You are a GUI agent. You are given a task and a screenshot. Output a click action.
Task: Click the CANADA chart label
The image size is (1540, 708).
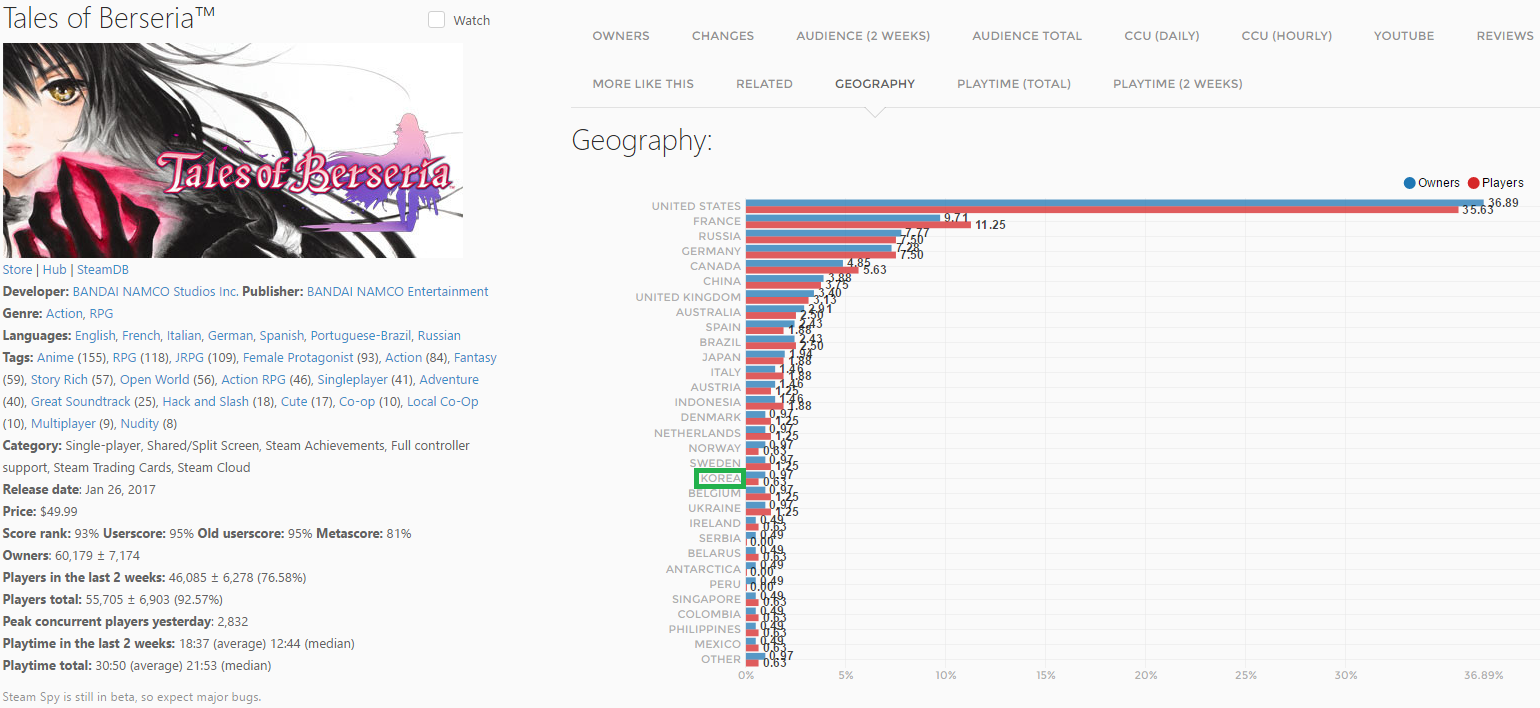click(x=716, y=267)
